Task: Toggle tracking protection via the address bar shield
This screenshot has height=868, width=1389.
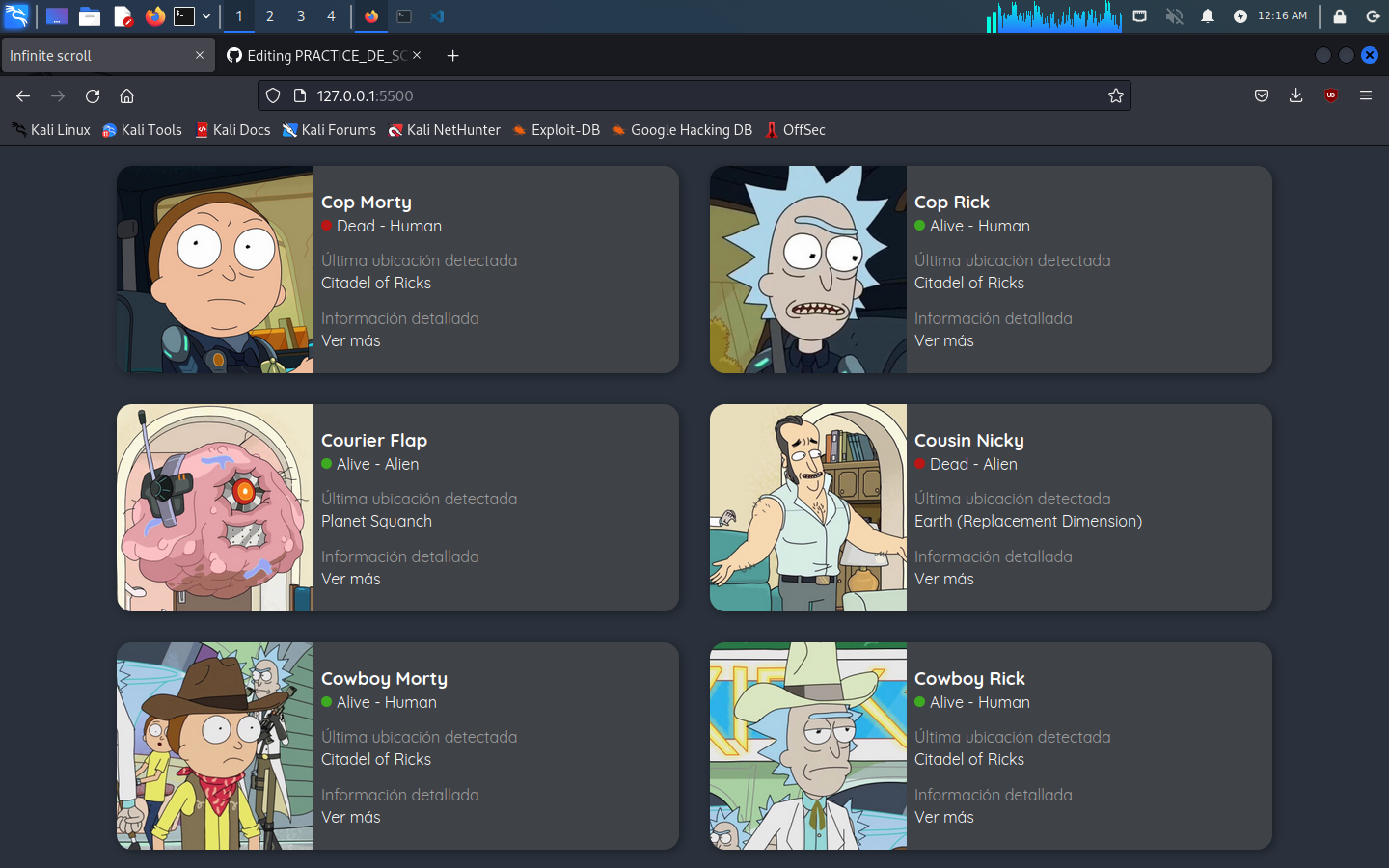Action: pyautogui.click(x=273, y=95)
